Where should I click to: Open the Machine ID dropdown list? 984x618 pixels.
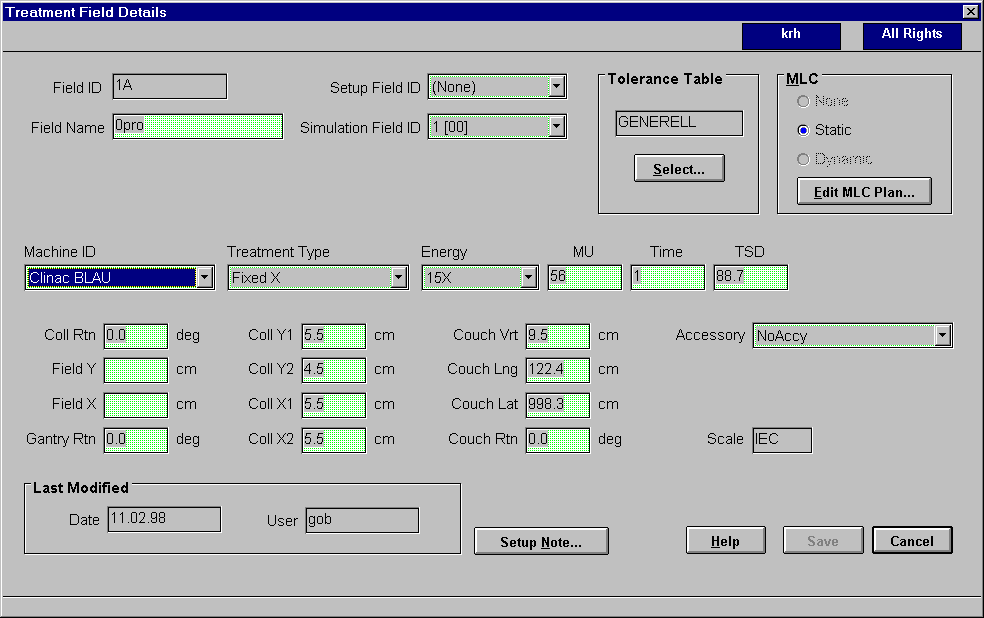(204, 278)
